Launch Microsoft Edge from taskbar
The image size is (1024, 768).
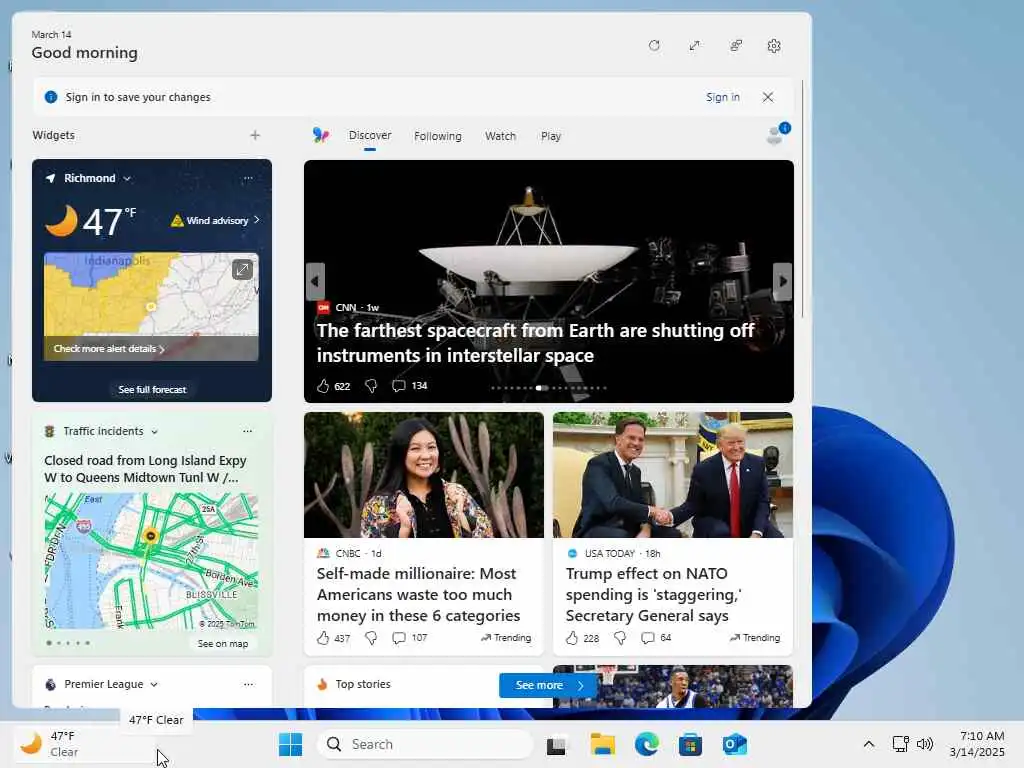click(647, 744)
